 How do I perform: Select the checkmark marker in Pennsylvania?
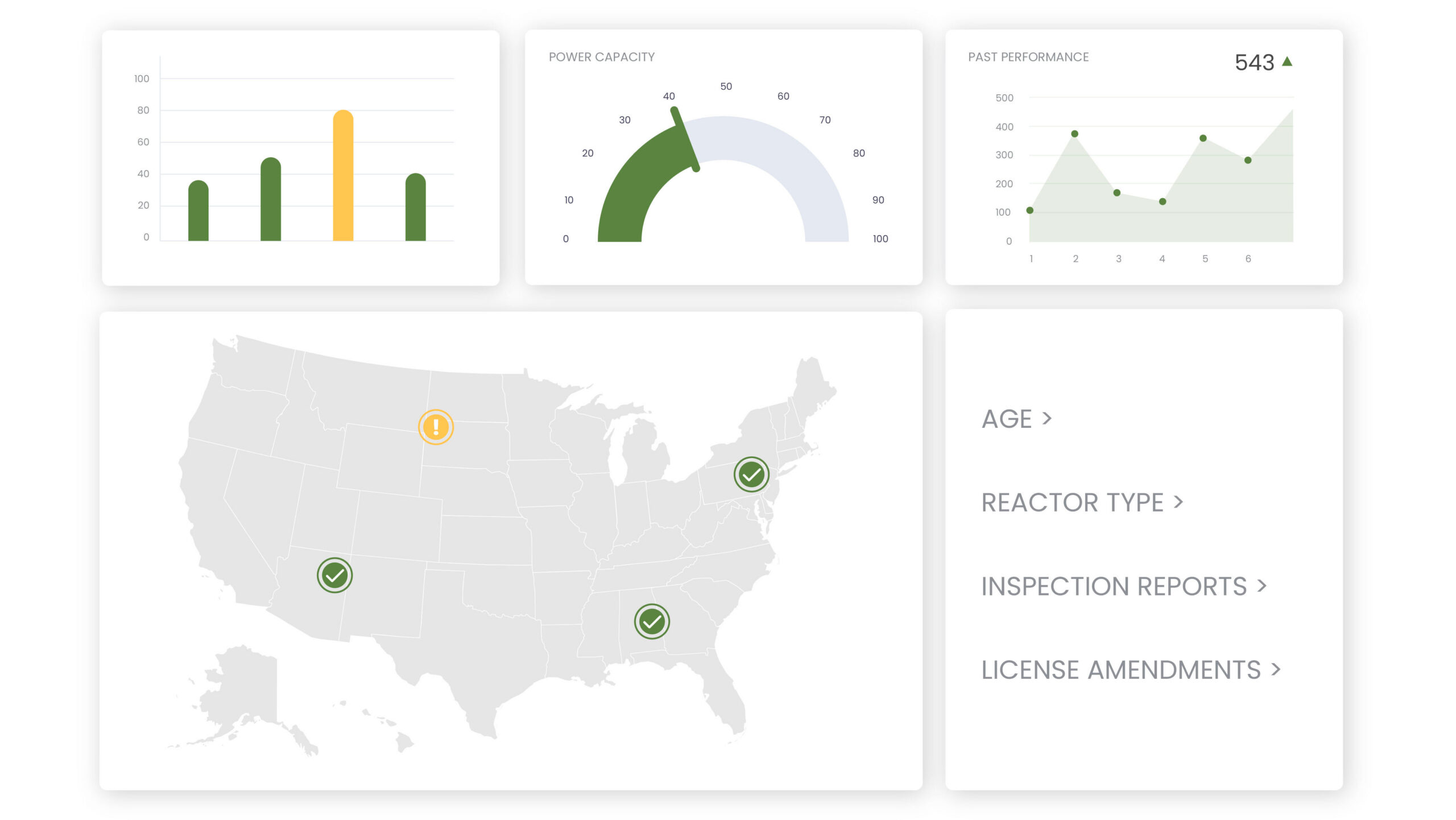tap(751, 473)
